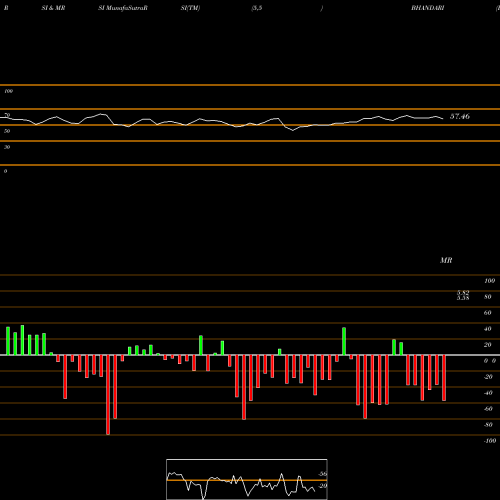Screen dimensions: 500x500
Task: Click the 29 label in the mini chart
Action: point(323,486)
